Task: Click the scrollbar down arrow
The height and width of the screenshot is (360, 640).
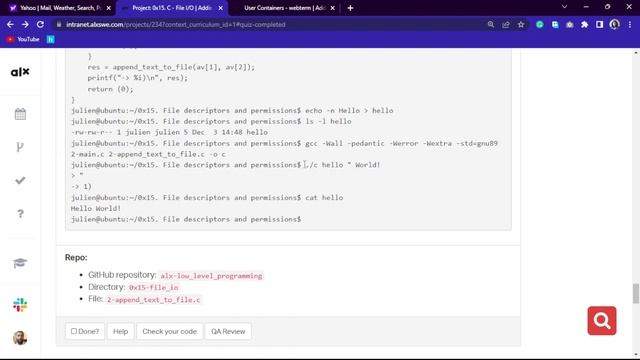Action: click(636, 355)
